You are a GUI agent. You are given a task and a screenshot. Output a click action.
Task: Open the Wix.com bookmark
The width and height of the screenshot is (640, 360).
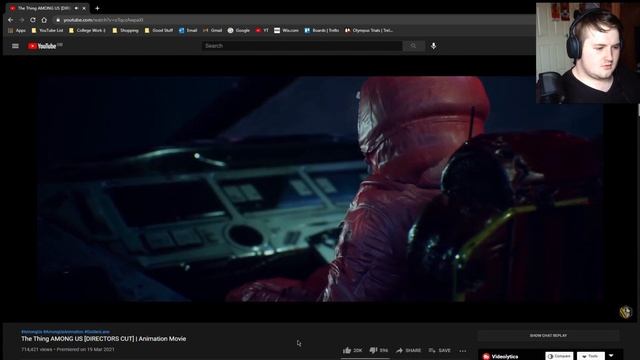pyautogui.click(x=287, y=30)
